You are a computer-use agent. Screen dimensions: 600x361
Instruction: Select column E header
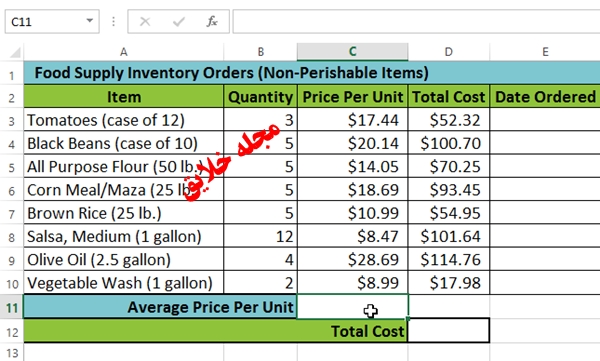coord(545,52)
